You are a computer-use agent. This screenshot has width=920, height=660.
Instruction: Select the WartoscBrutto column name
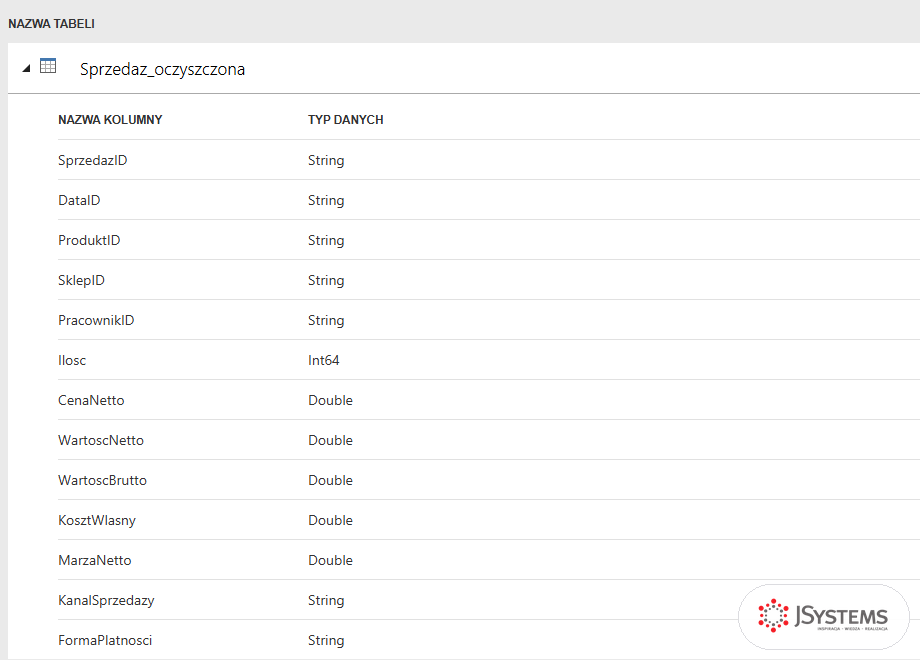103,480
